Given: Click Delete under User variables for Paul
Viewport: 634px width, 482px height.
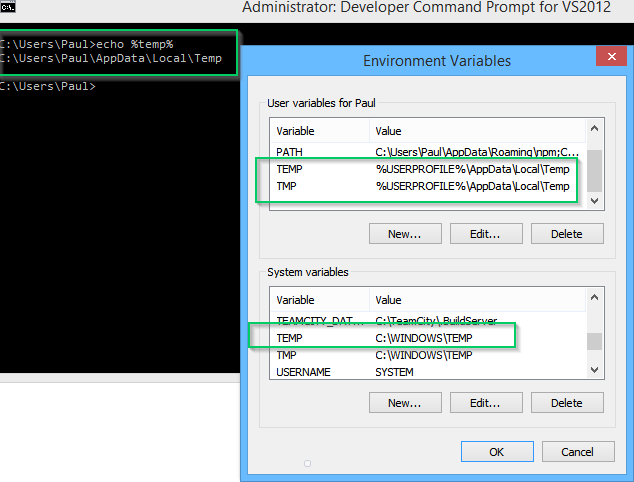Looking at the screenshot, I should (x=567, y=234).
